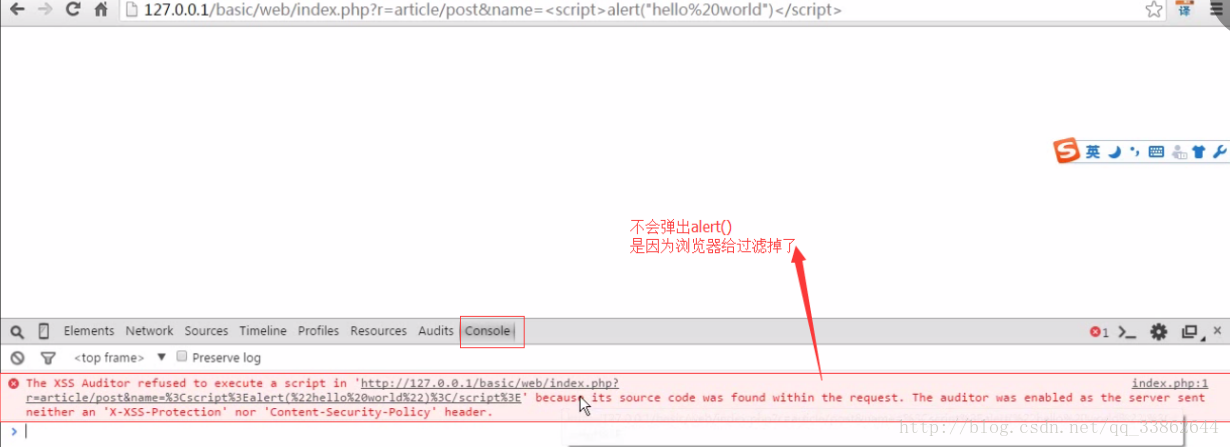Focus the console input prompt

[620, 431]
